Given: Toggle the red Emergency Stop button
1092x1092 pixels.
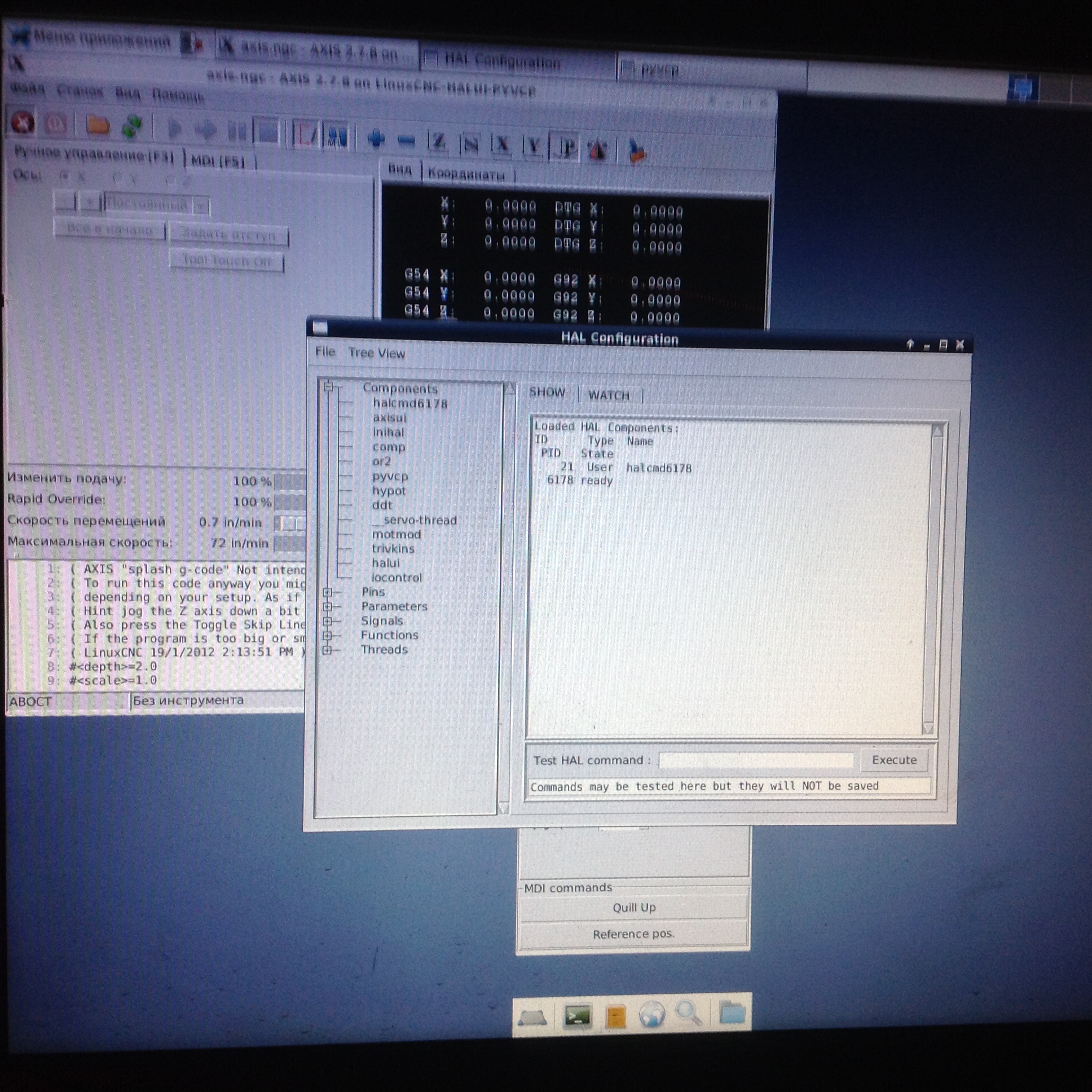Looking at the screenshot, I should click(23, 122).
